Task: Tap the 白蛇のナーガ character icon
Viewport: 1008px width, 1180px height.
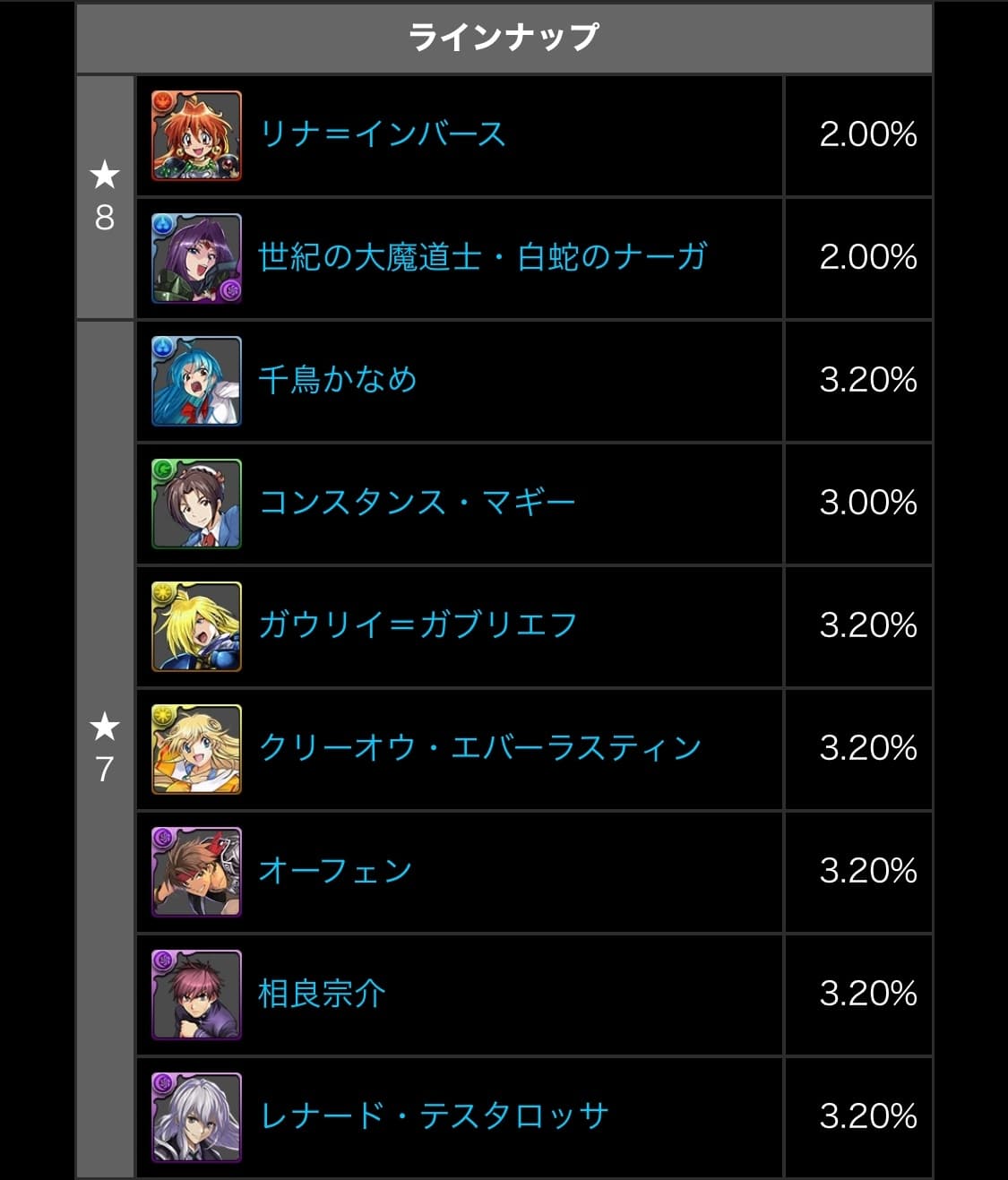Action: click(x=196, y=258)
